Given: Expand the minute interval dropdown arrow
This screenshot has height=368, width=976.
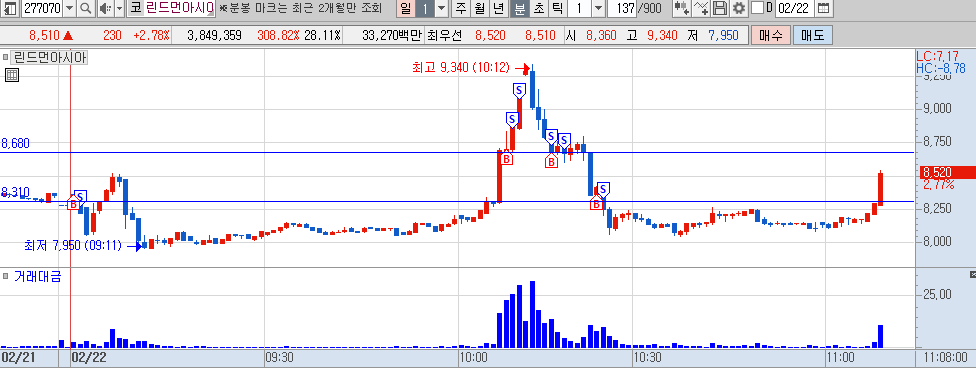Looking at the screenshot, I should point(599,9).
